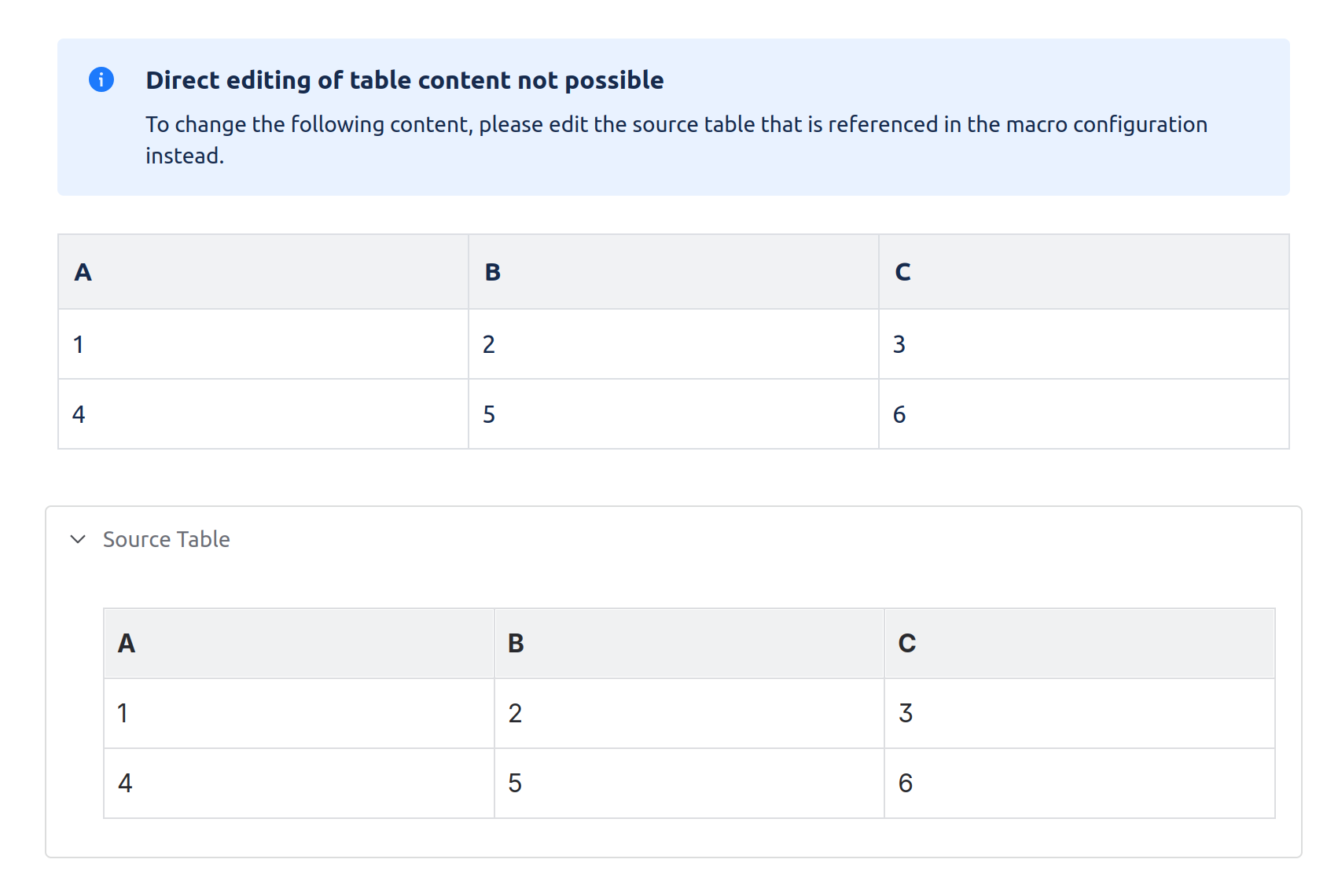
Task: Click cell 3 in the top table
Action: tap(1083, 344)
